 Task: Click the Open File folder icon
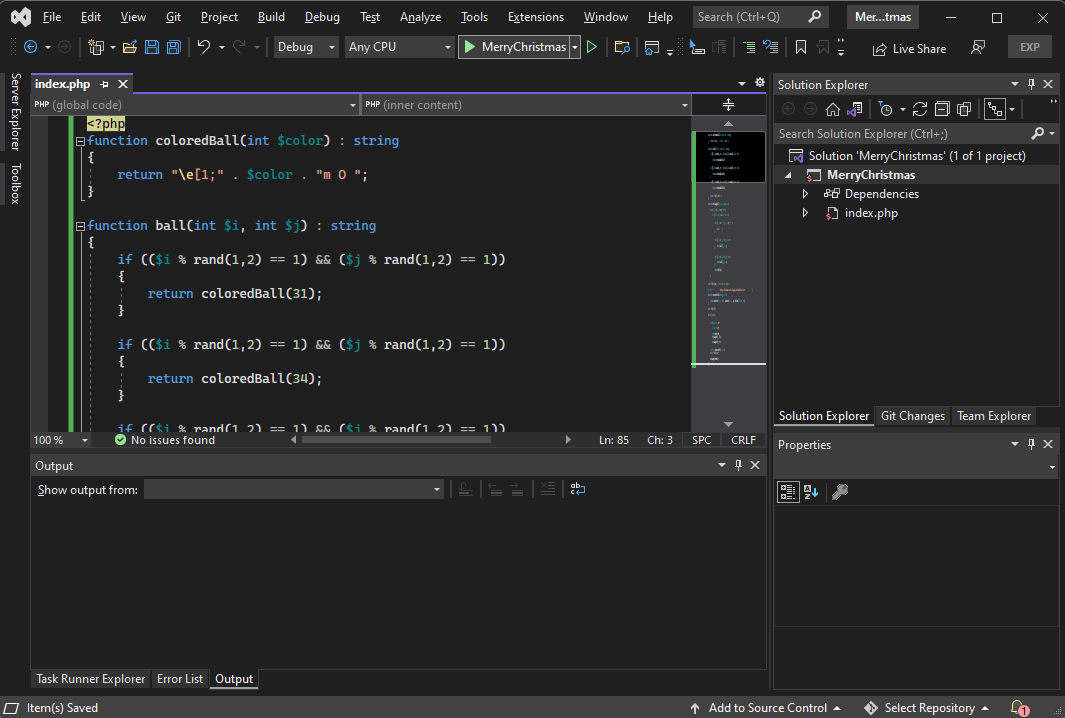click(x=130, y=47)
